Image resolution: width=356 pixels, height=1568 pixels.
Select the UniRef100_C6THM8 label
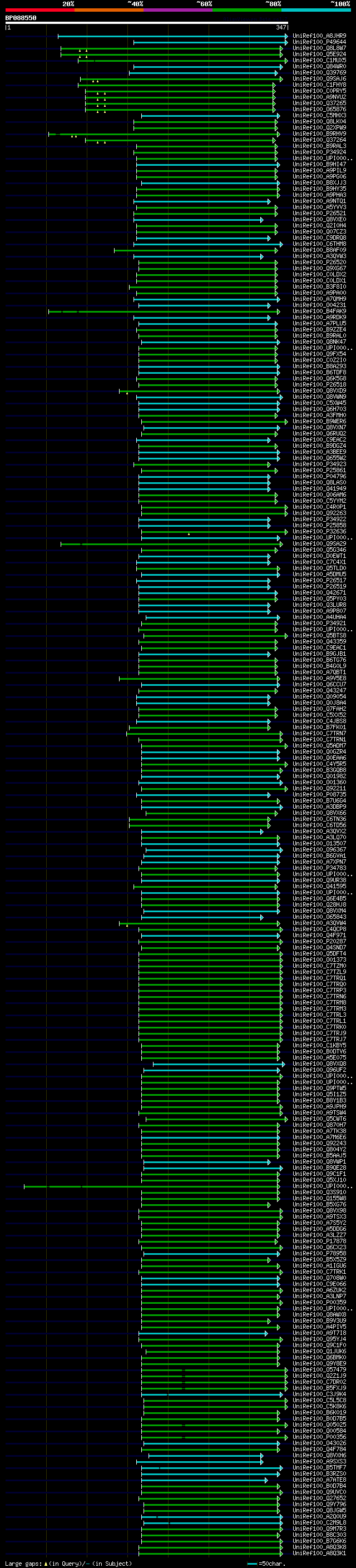point(319,244)
